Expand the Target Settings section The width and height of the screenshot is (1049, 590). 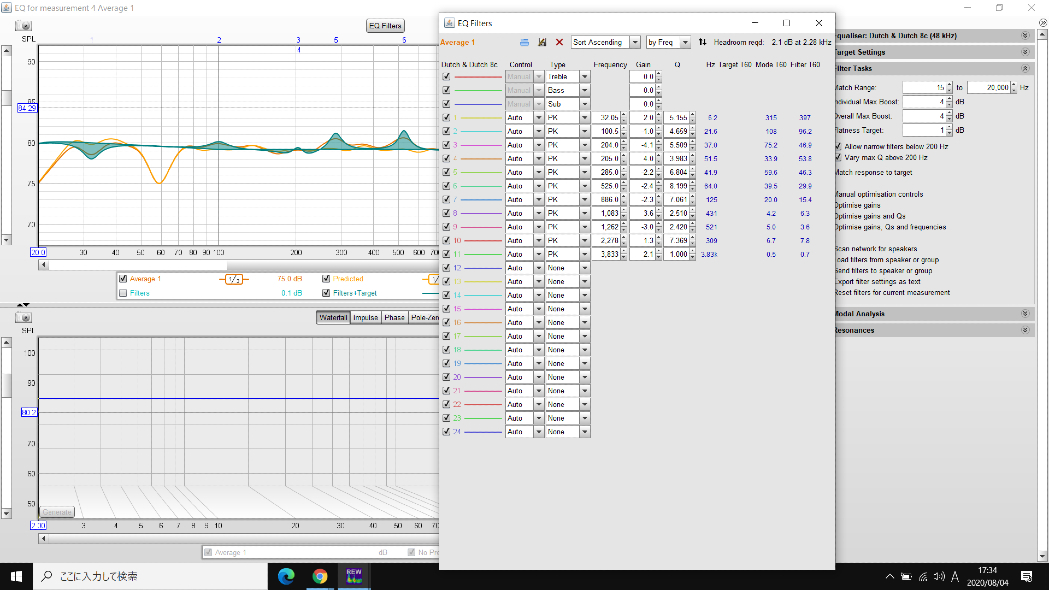click(x=1025, y=52)
